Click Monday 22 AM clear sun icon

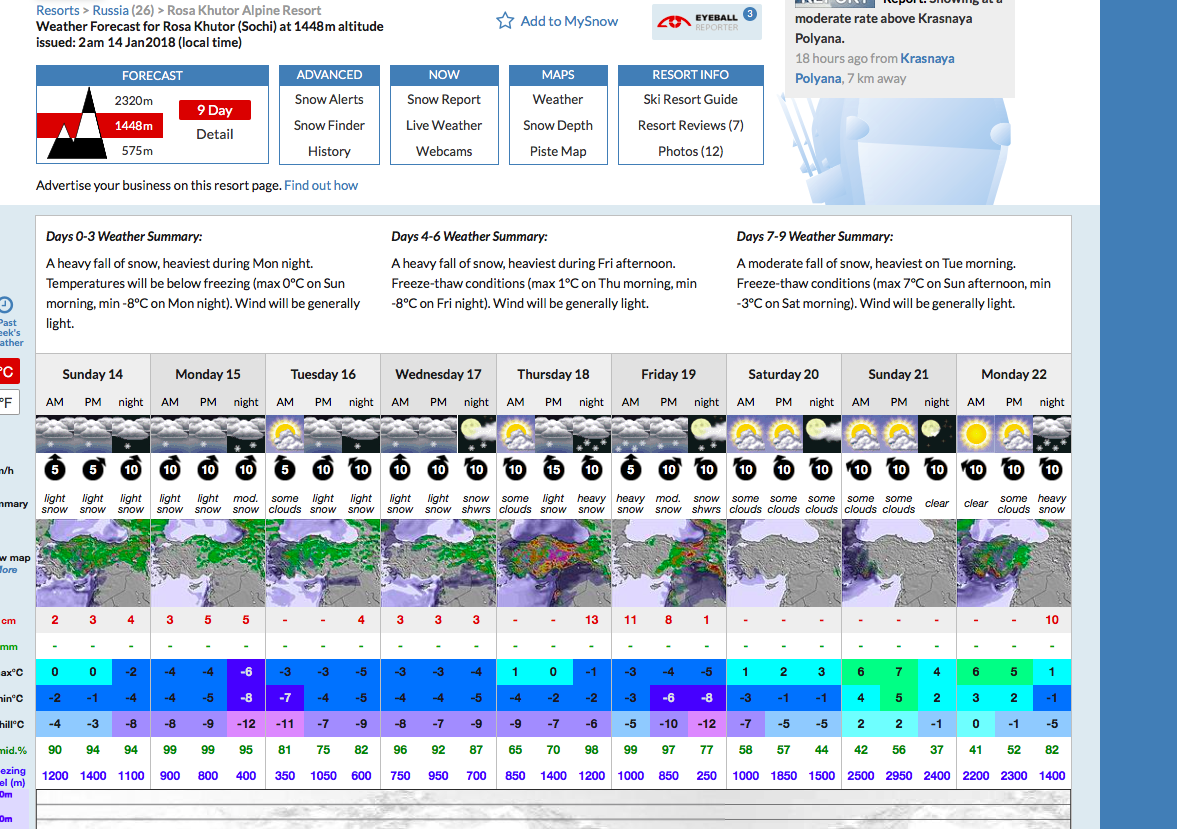[x=976, y=435]
